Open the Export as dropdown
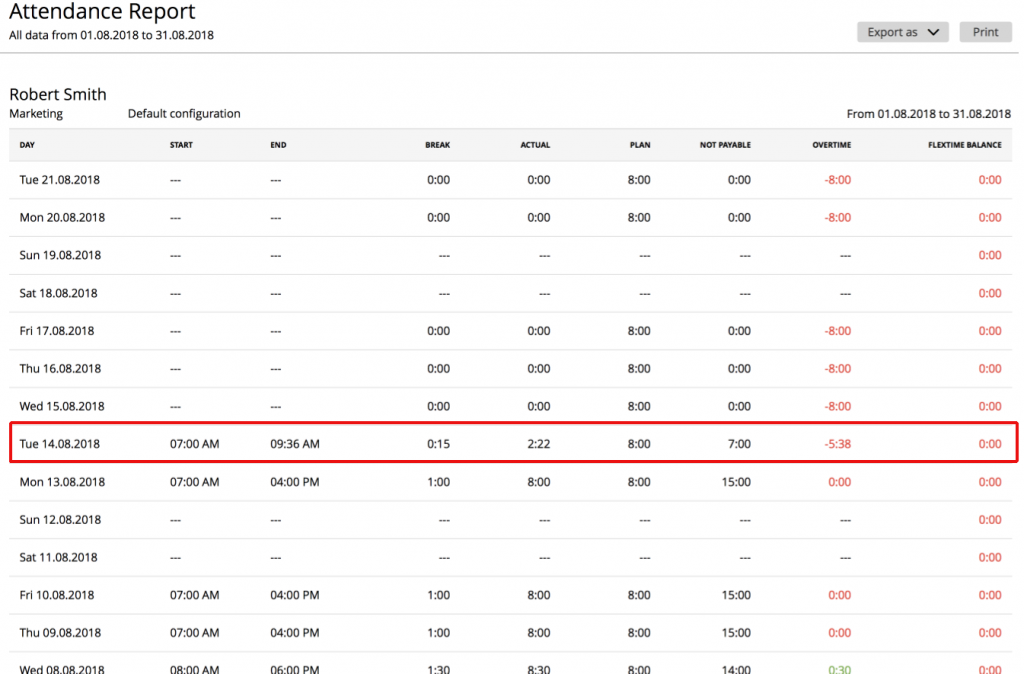1024x674 pixels. pyautogui.click(x=903, y=32)
